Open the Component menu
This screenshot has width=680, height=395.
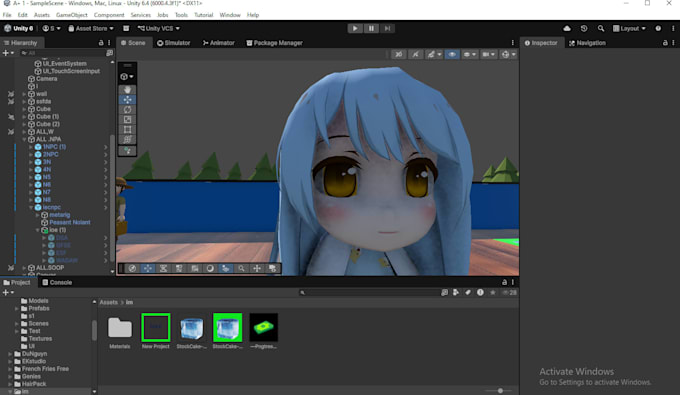[x=109, y=15]
